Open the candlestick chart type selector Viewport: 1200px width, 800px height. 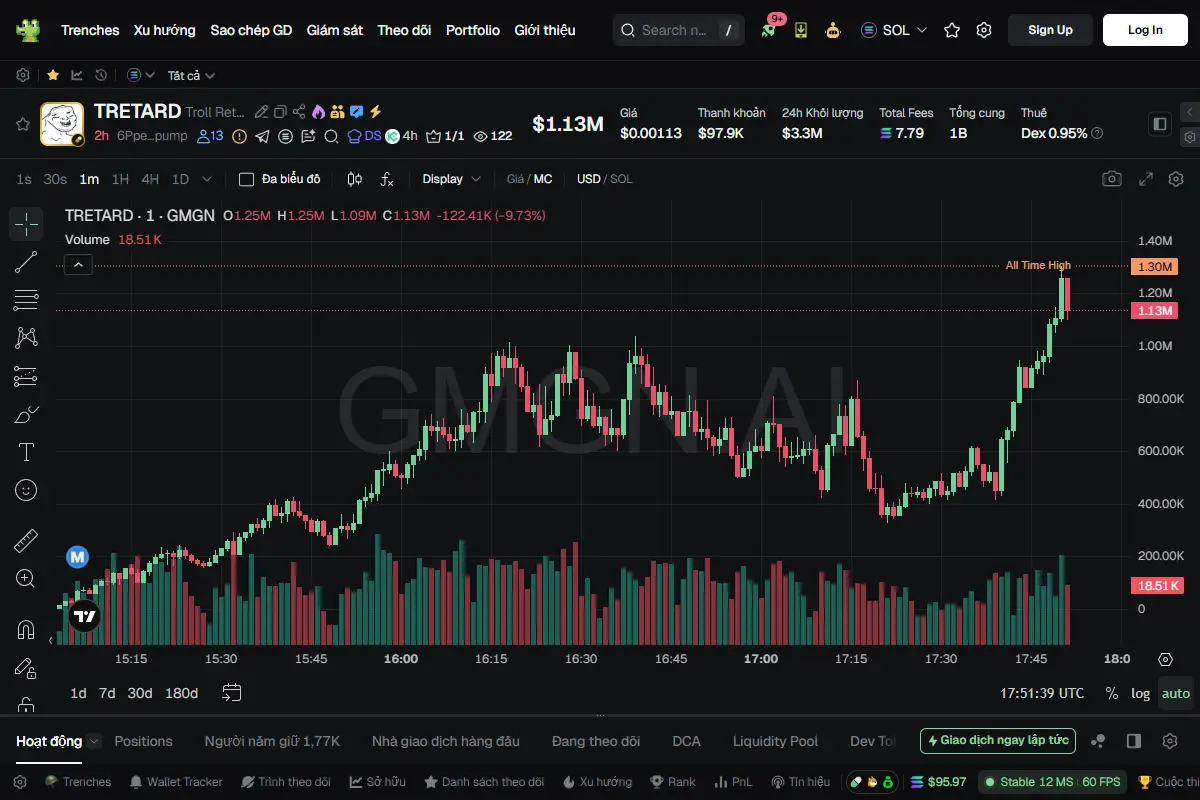coord(354,179)
